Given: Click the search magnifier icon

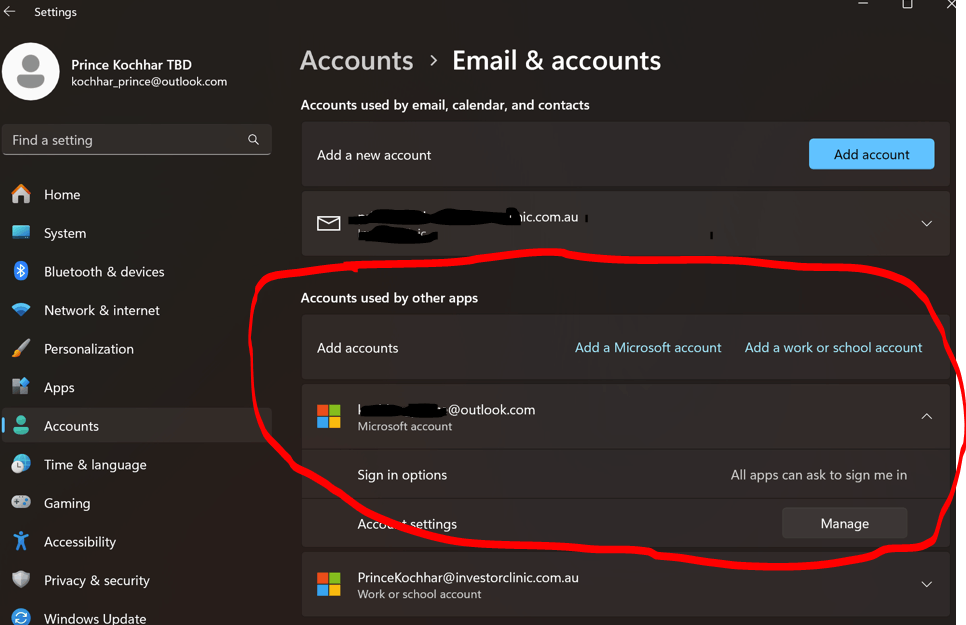Looking at the screenshot, I should [253, 139].
